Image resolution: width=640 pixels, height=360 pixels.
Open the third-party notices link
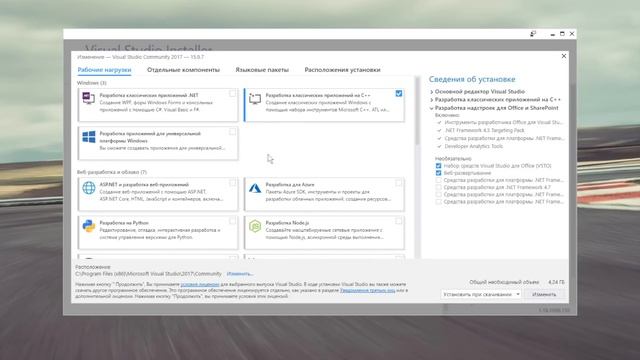(x=367, y=290)
